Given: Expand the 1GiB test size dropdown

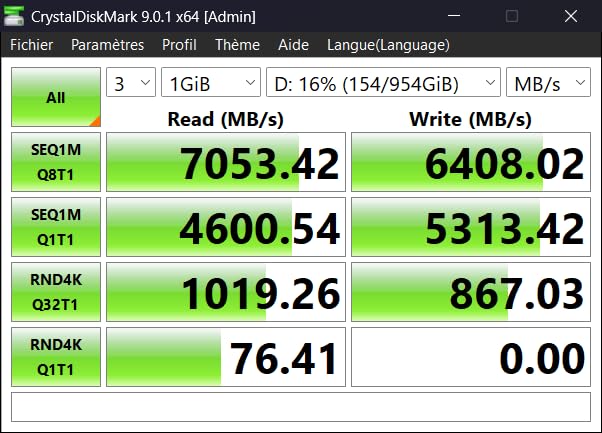Looking at the screenshot, I should tap(211, 83).
